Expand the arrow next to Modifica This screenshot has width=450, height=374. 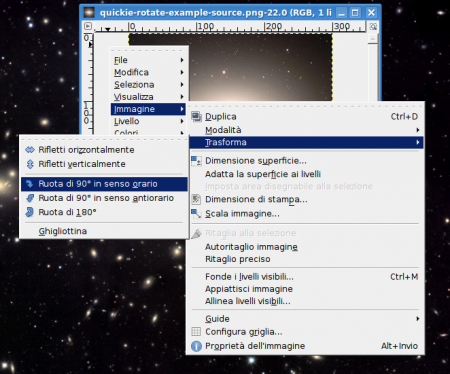pos(182,72)
